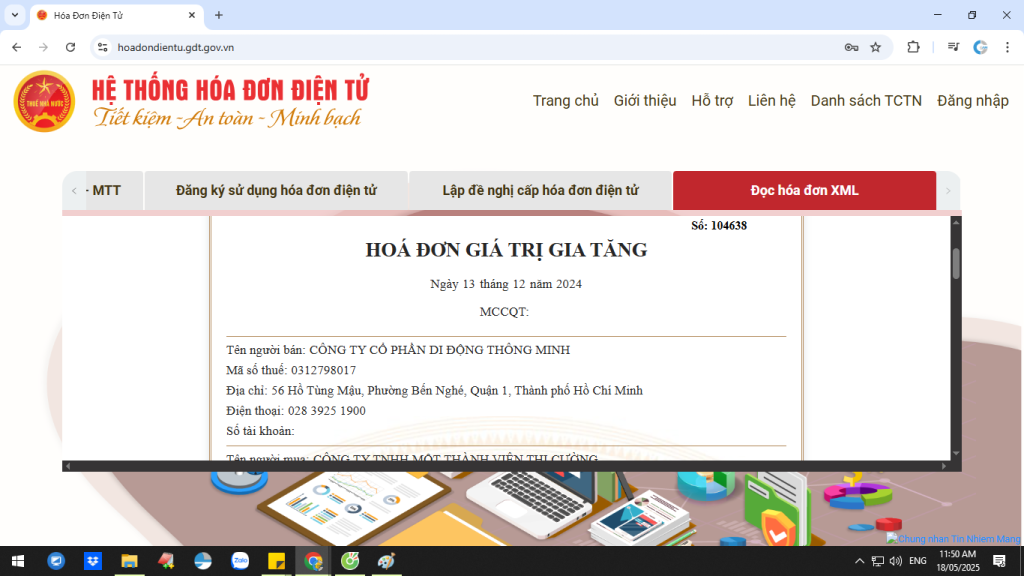Open File Explorer from taskbar
Screen dimensions: 1024x576
pos(129,561)
